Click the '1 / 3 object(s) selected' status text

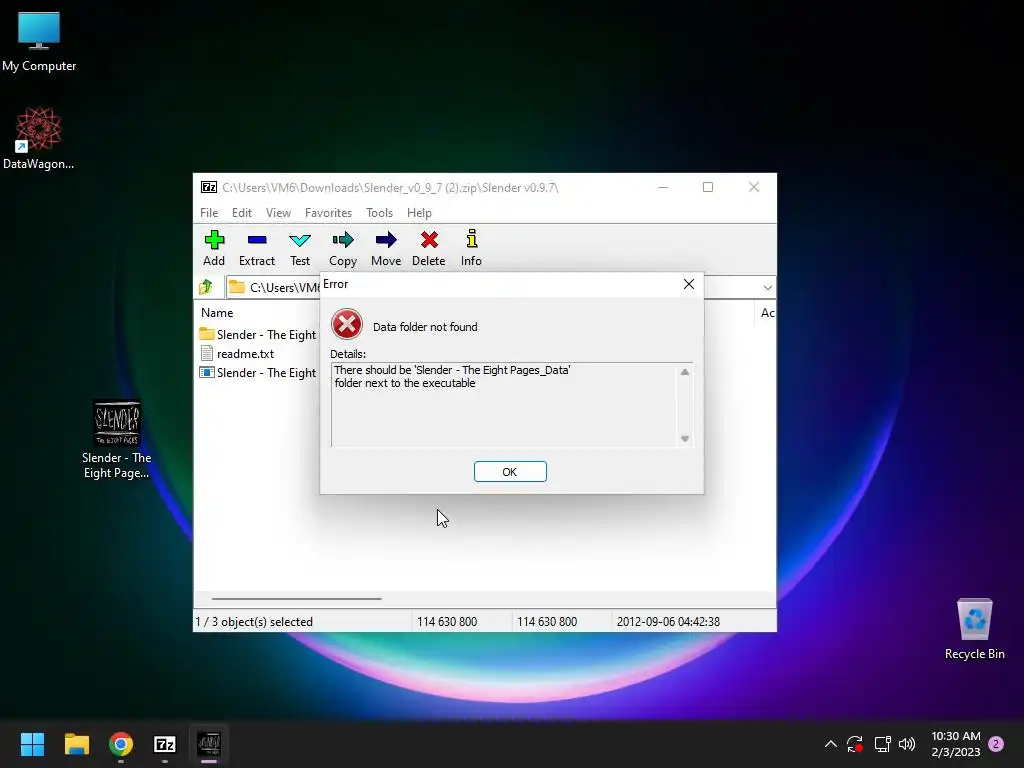(254, 622)
